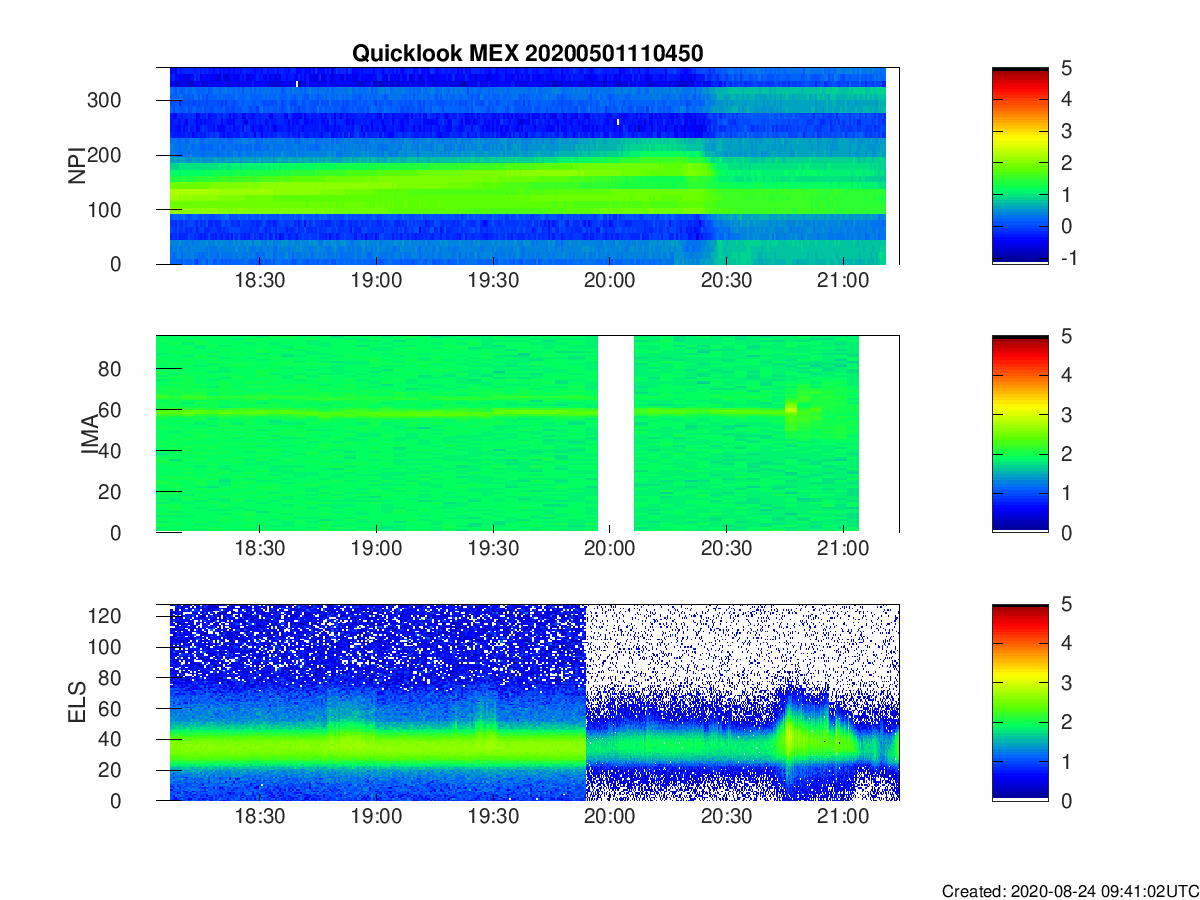Click the 5 label on IMA colorbar
This screenshot has width=1200, height=900.
tap(1065, 336)
